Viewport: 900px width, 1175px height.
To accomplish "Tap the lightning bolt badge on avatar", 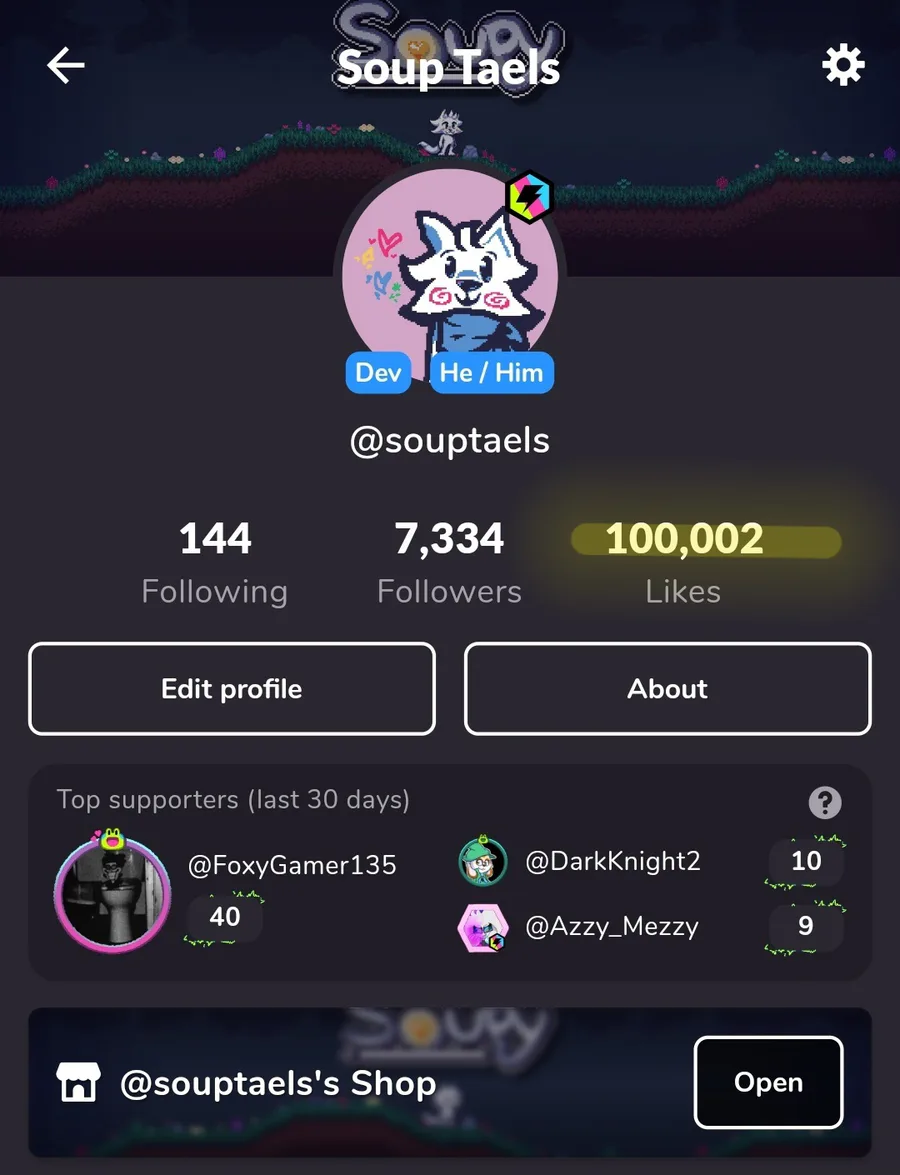I will coord(529,197).
